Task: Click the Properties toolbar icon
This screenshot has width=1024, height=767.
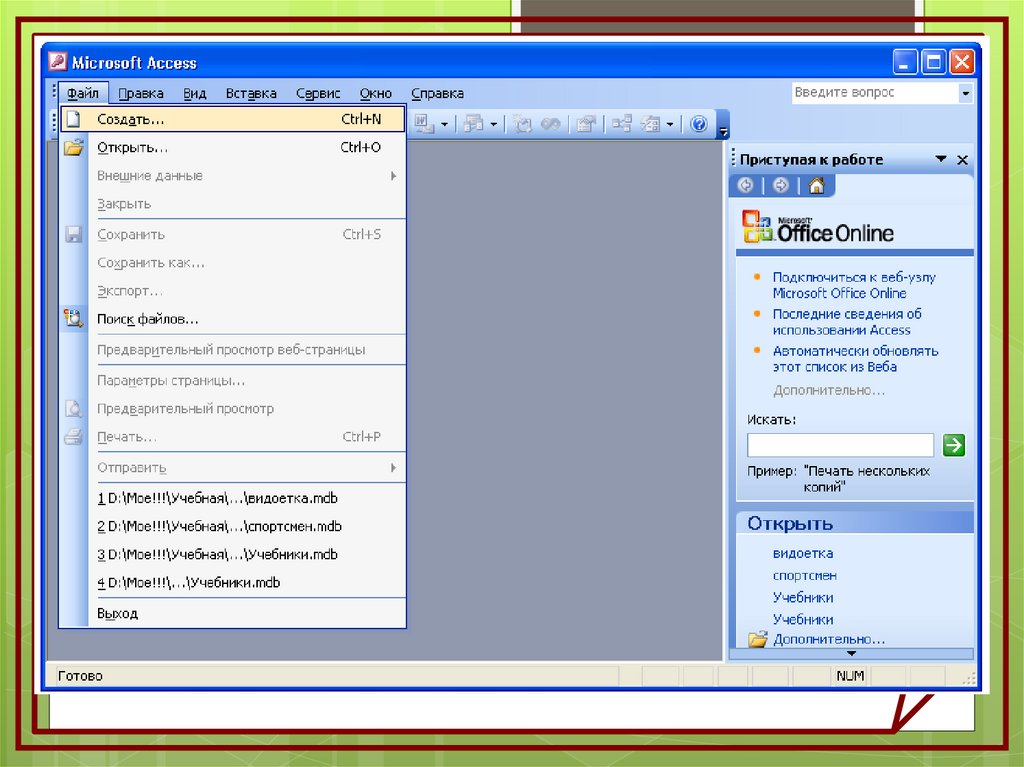Action: click(586, 123)
